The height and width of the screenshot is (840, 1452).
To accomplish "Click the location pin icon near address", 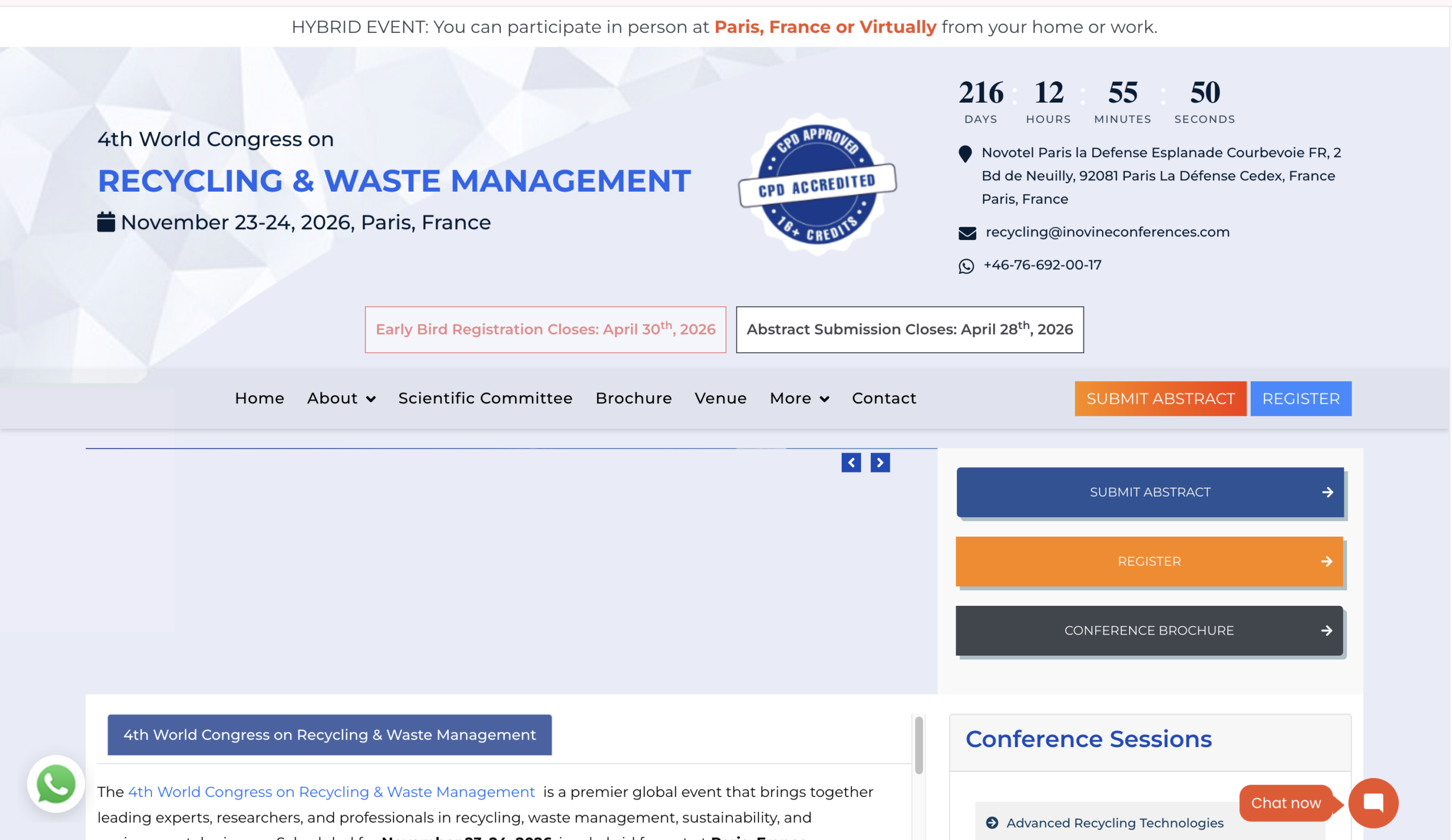I will 965,154.
